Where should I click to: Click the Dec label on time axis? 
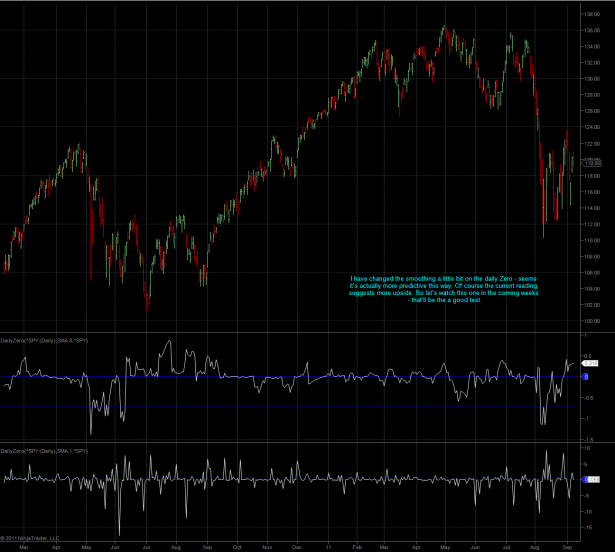297,547
